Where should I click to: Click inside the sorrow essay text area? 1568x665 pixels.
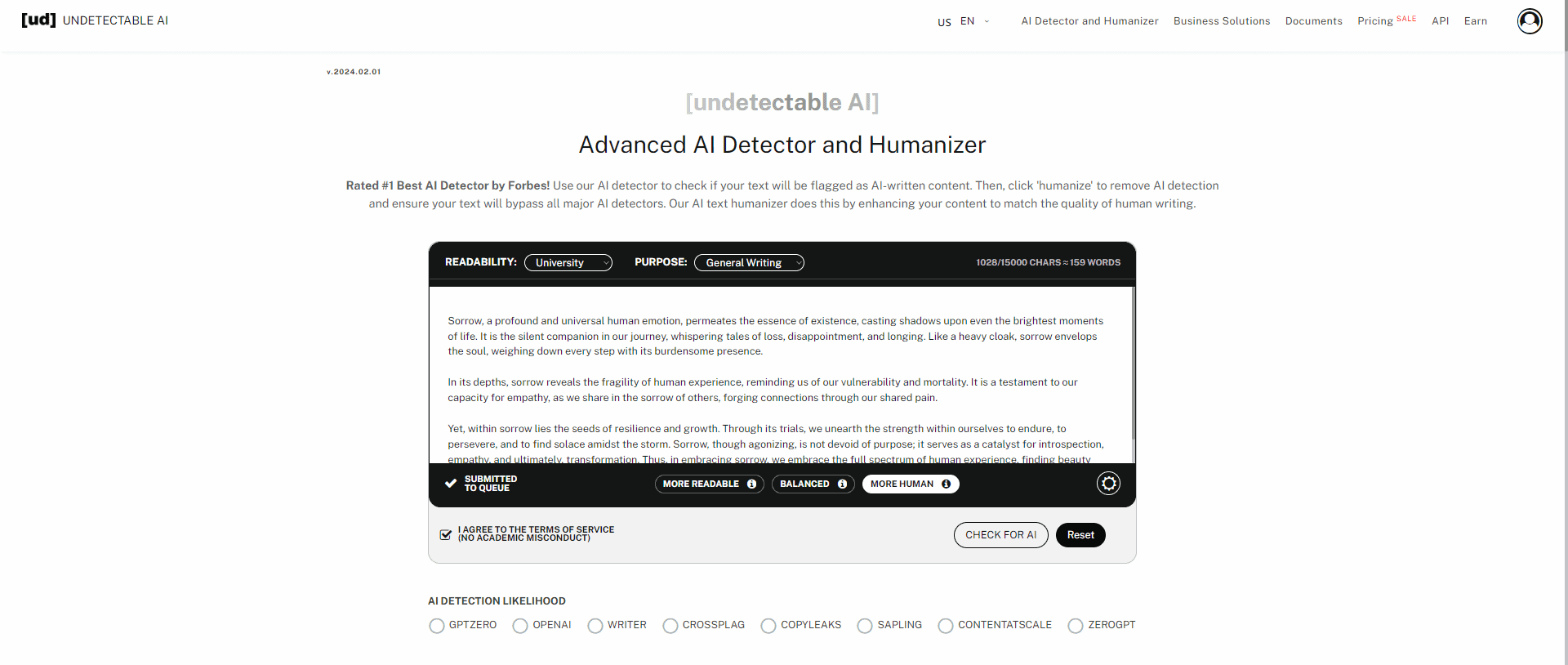click(x=774, y=368)
